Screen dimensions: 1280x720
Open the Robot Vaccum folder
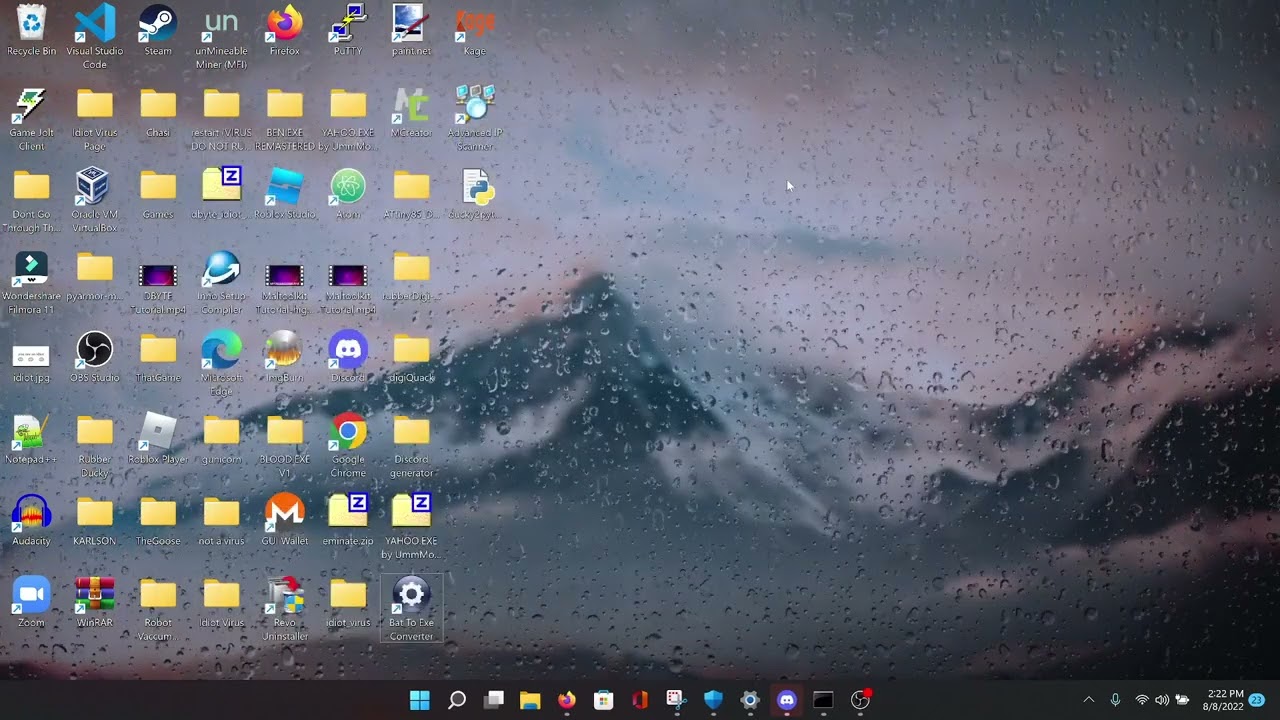click(158, 610)
